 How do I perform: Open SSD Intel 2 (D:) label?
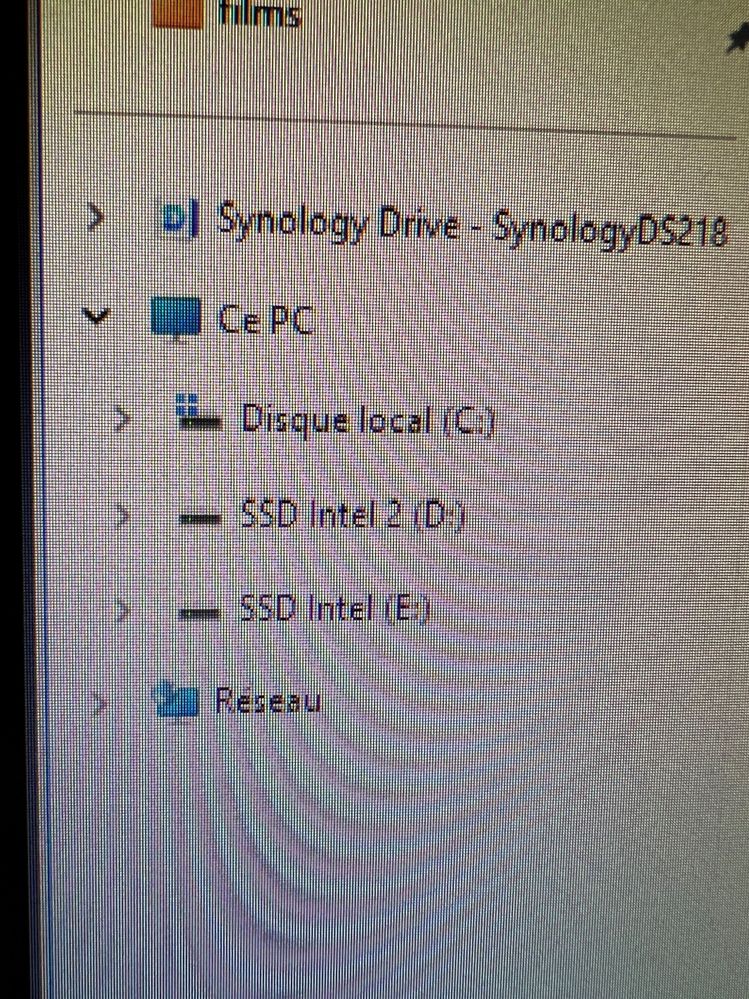(353, 515)
